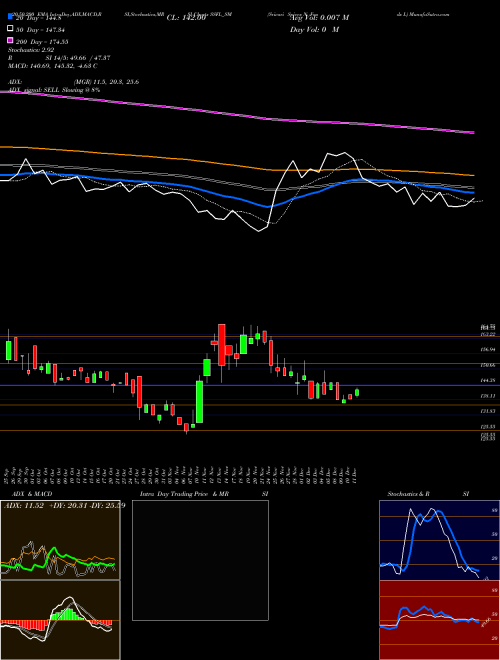500x660 pixels.
Task: Click the 'ADX signal: SELL Slowing' text
Action: click(x=47, y=90)
